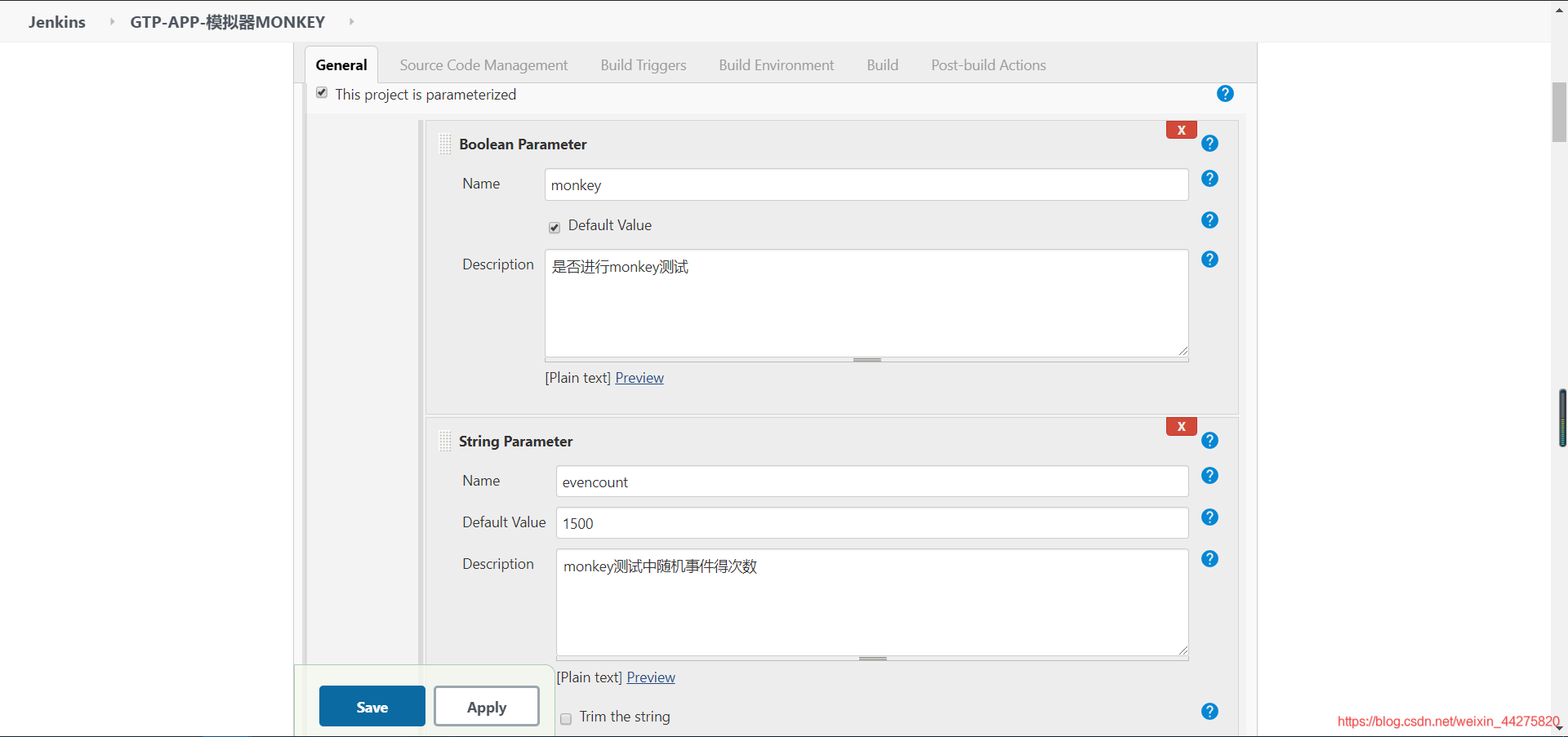The width and height of the screenshot is (1568, 737).
Task: Focus the Name field containing evencount
Action: [x=872, y=482]
